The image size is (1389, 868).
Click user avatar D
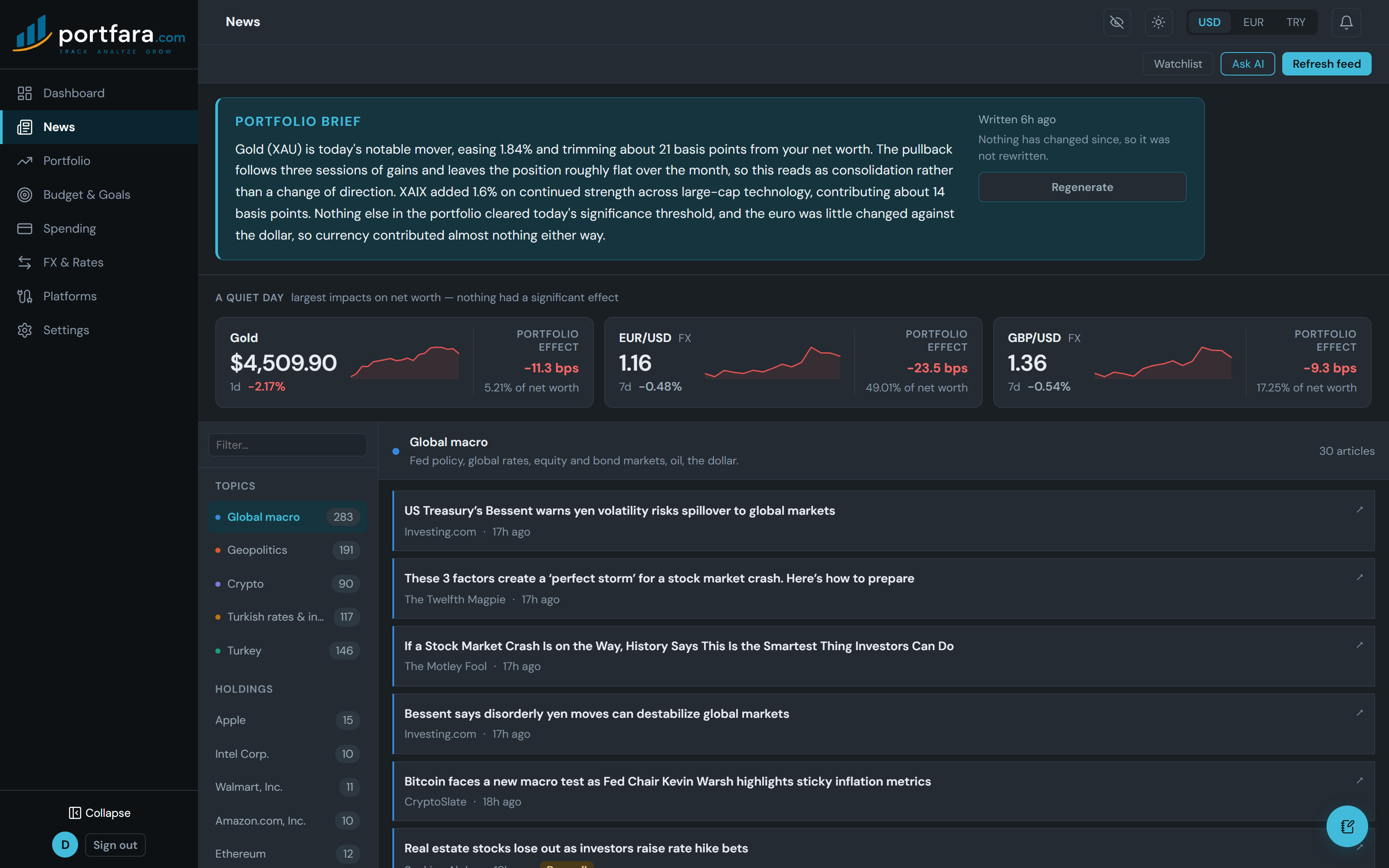pos(65,845)
